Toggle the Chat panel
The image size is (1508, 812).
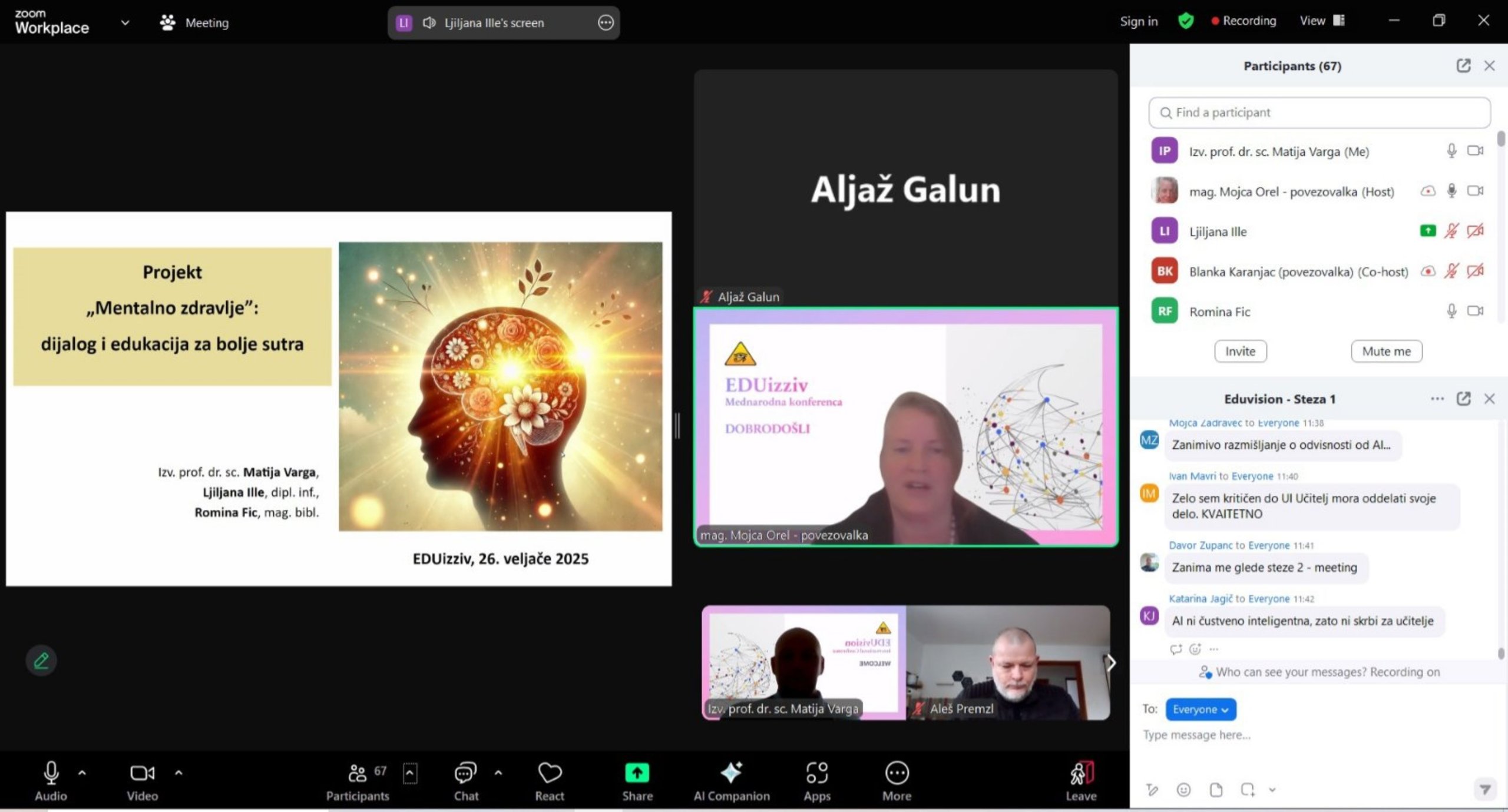465,774
